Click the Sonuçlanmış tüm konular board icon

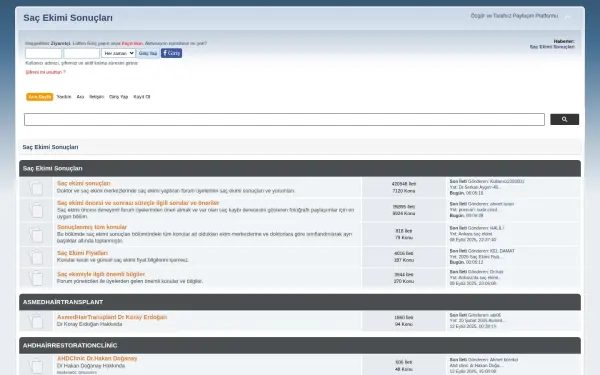click(36, 234)
